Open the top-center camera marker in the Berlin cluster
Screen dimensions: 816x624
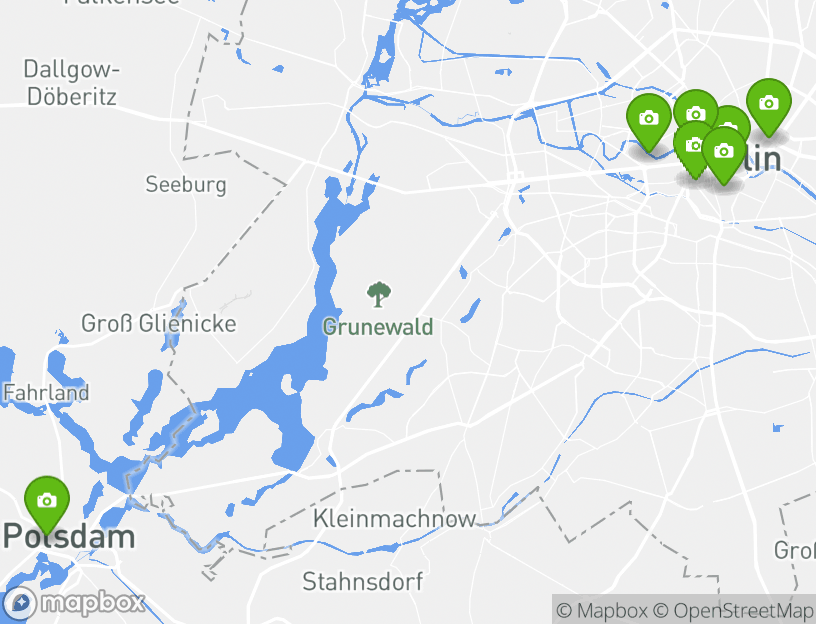point(696,109)
